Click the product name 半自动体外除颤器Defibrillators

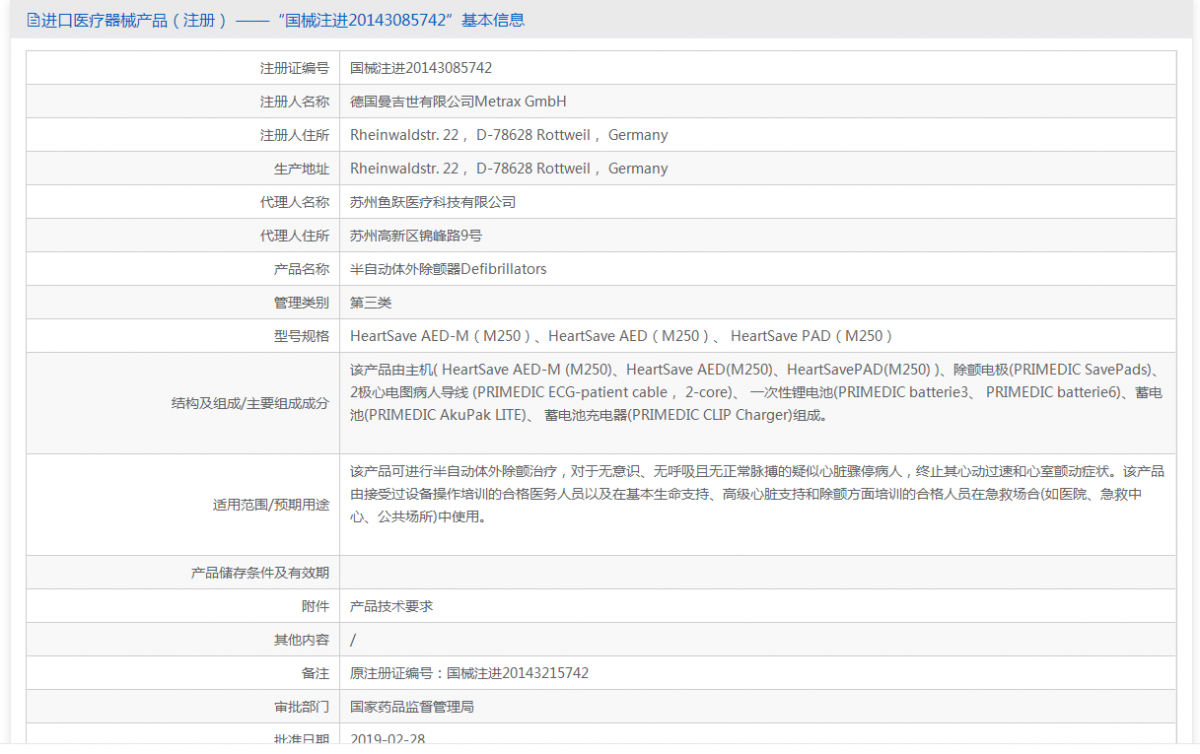(x=448, y=269)
